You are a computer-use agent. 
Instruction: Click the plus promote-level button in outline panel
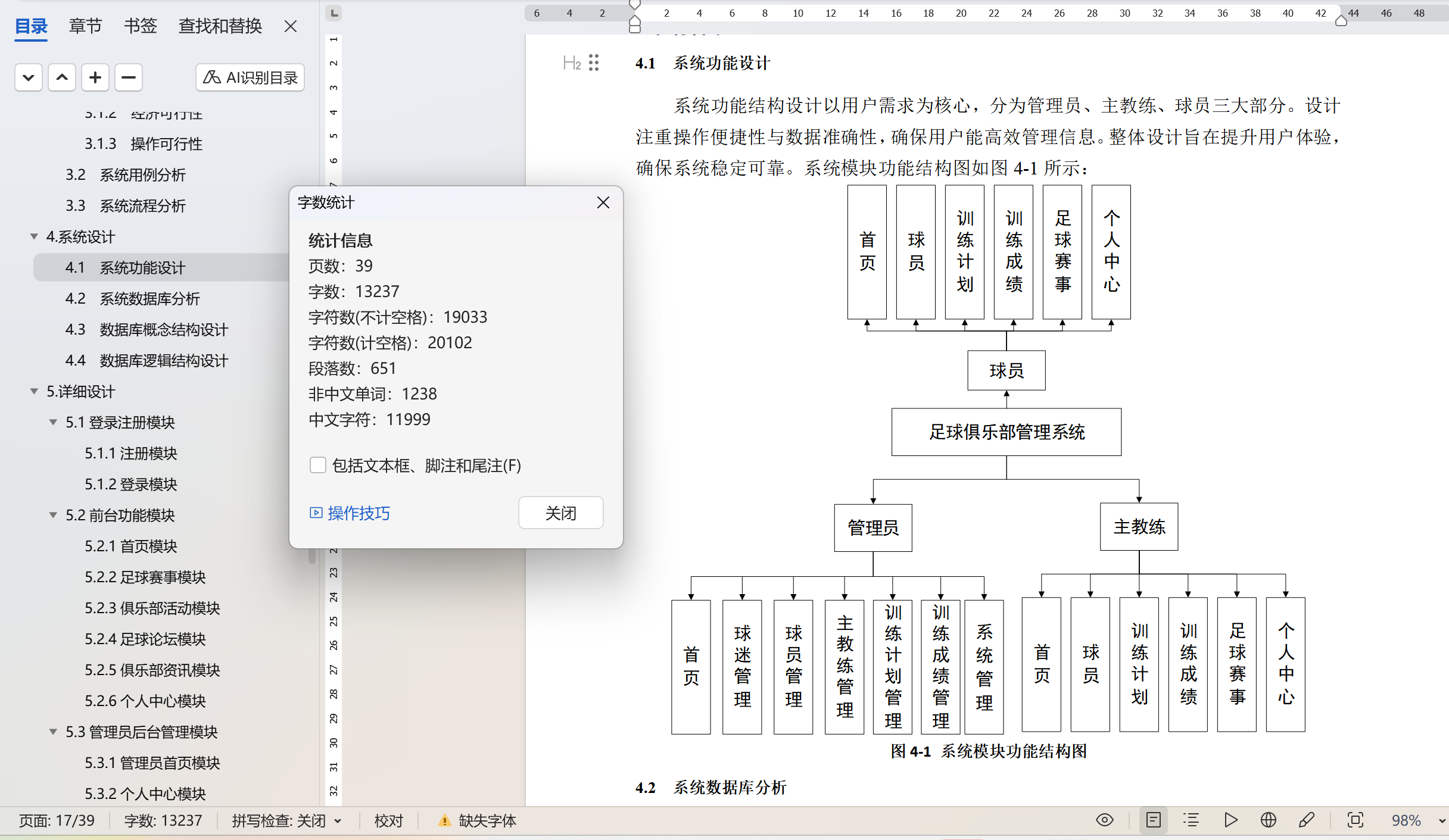coord(95,77)
